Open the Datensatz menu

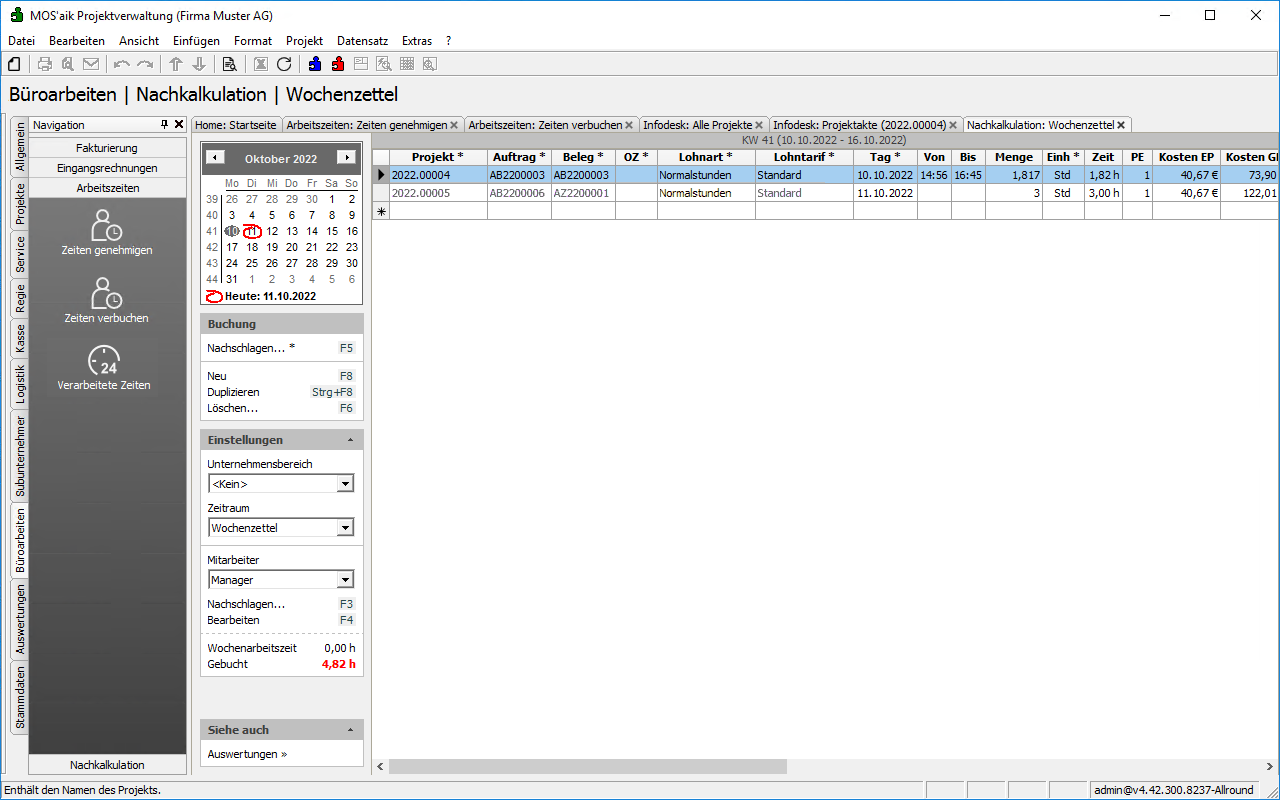[362, 41]
